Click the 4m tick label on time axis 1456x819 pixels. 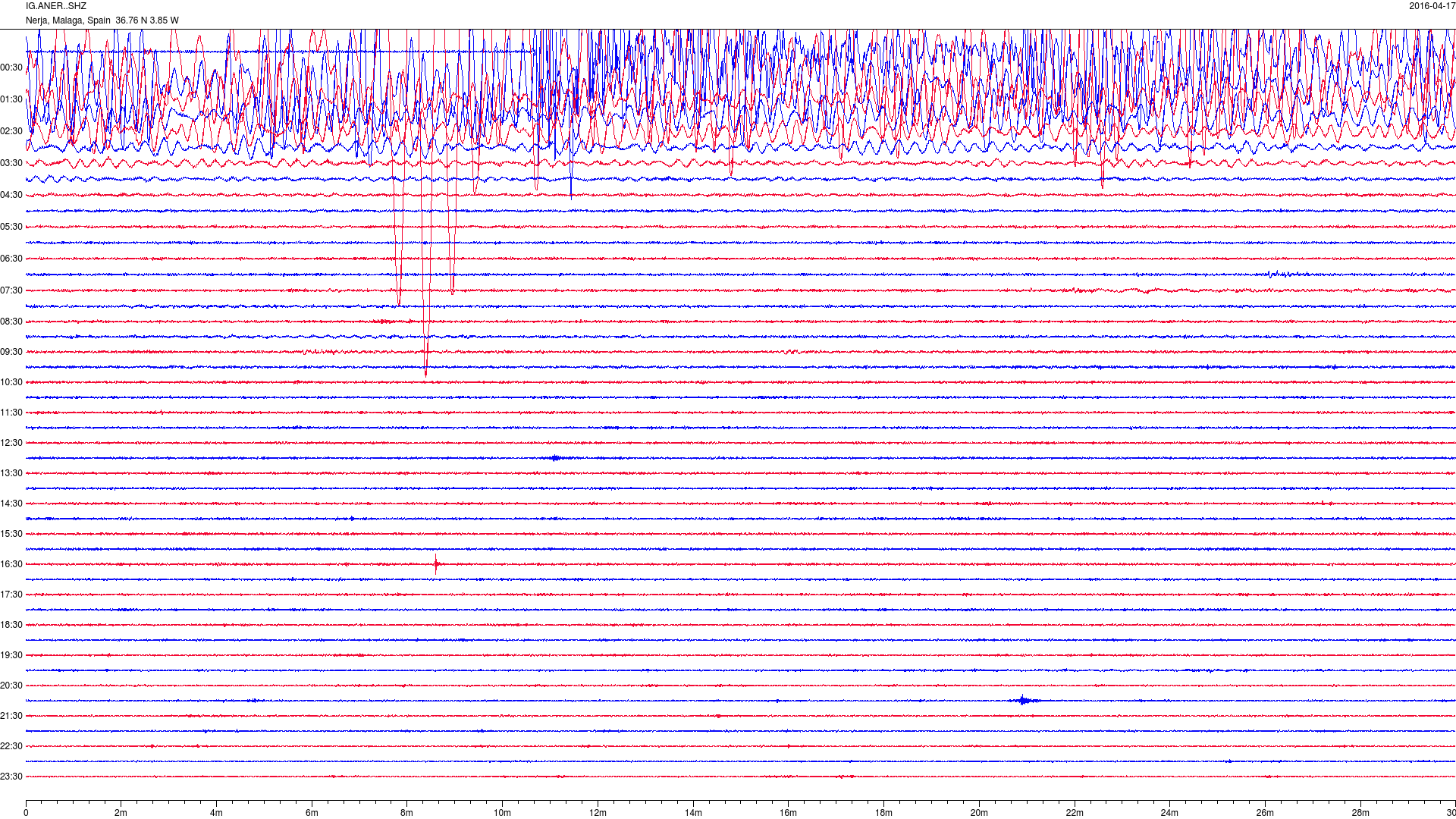[x=216, y=813]
